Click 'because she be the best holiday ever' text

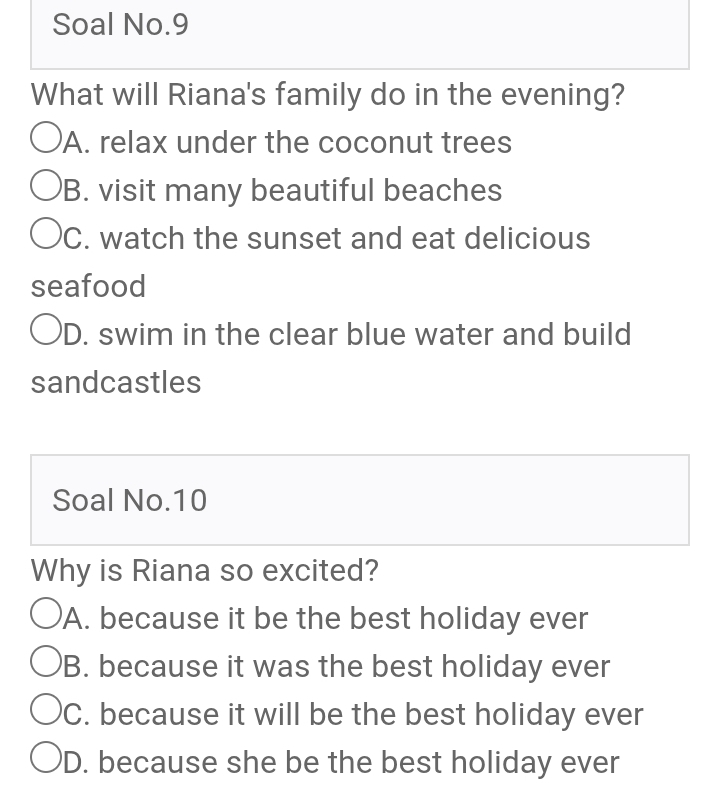pos(359,762)
